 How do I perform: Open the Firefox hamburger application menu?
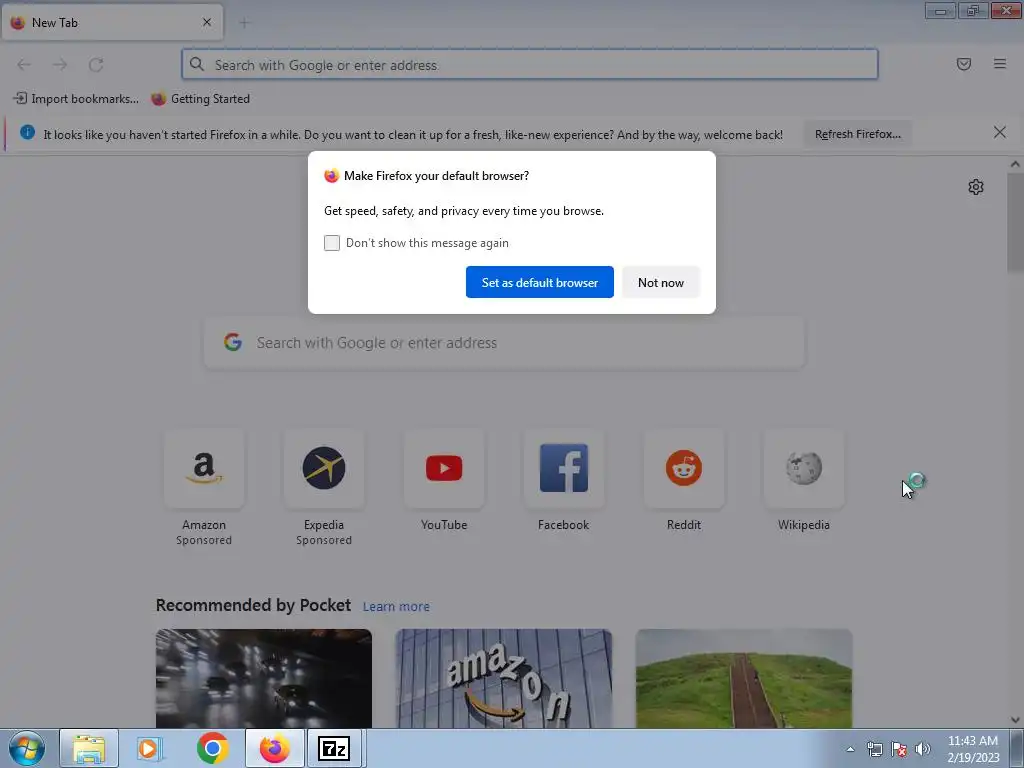coord(1000,64)
